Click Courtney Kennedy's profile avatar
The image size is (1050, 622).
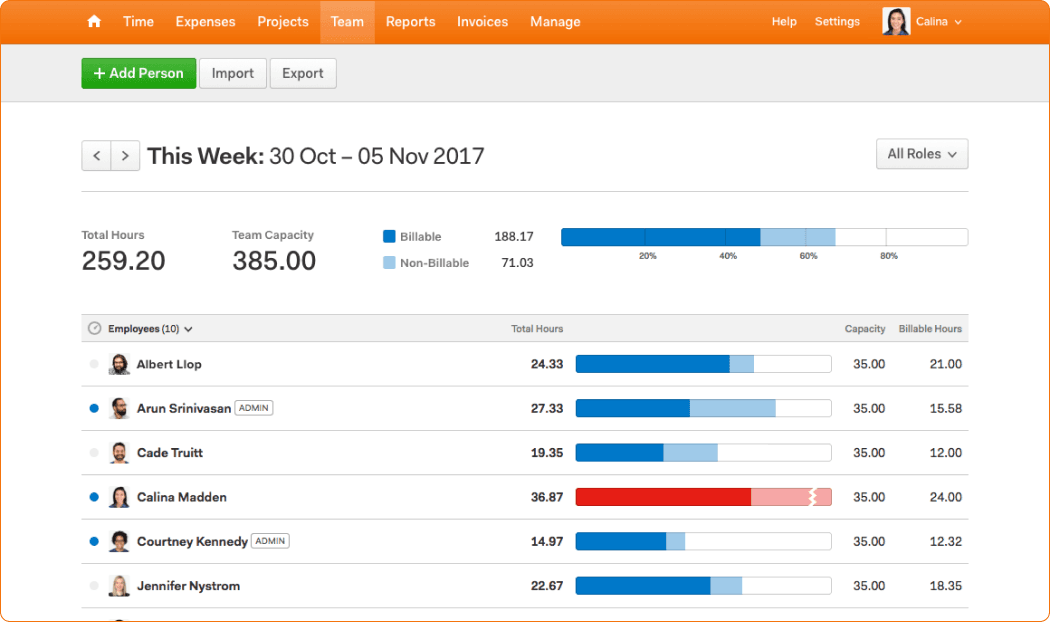pos(119,541)
